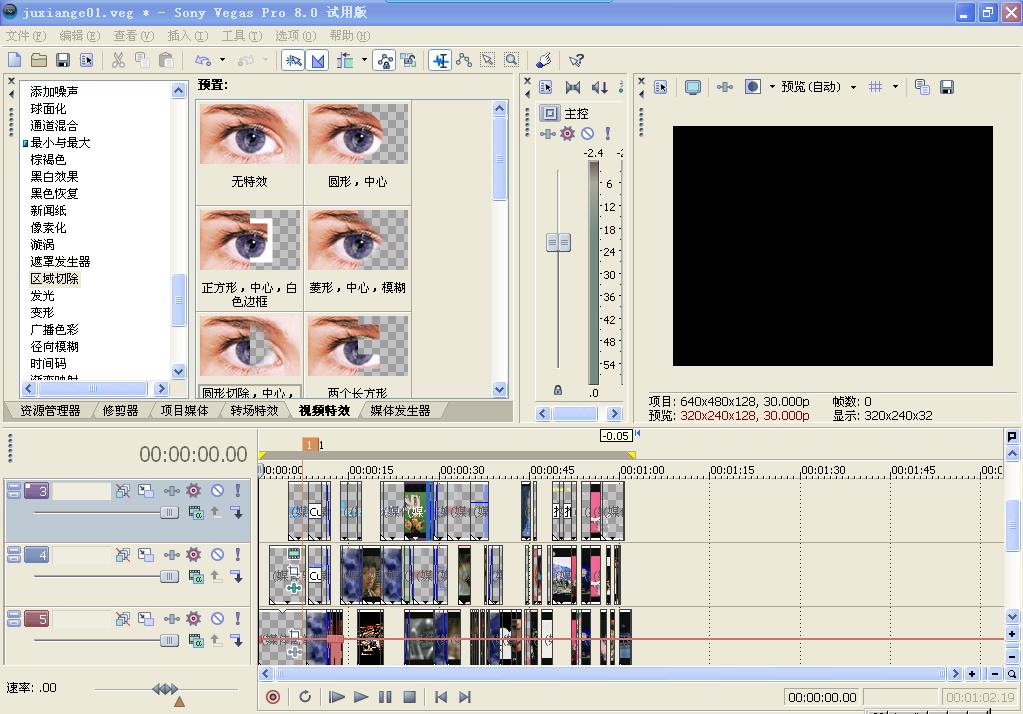Save snapshot to file in preview window
Screen dimensions: 1023x714
pyautogui.click(x=946, y=87)
